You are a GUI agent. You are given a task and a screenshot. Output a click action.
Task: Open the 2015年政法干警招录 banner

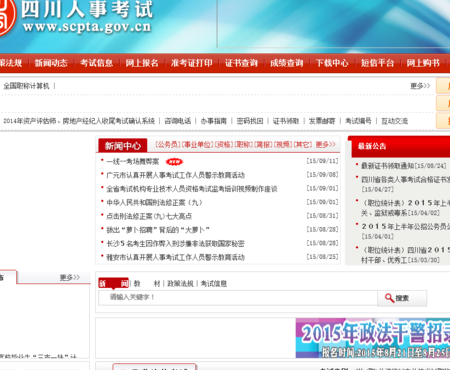(373, 338)
